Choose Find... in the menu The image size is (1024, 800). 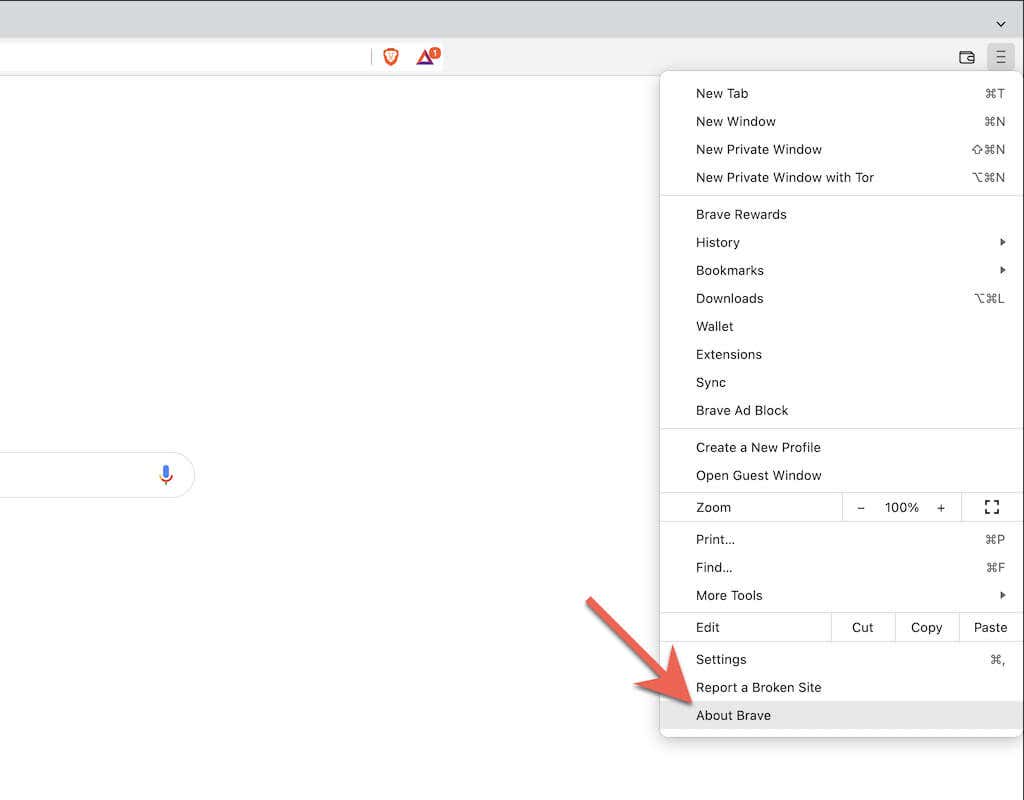click(x=841, y=568)
